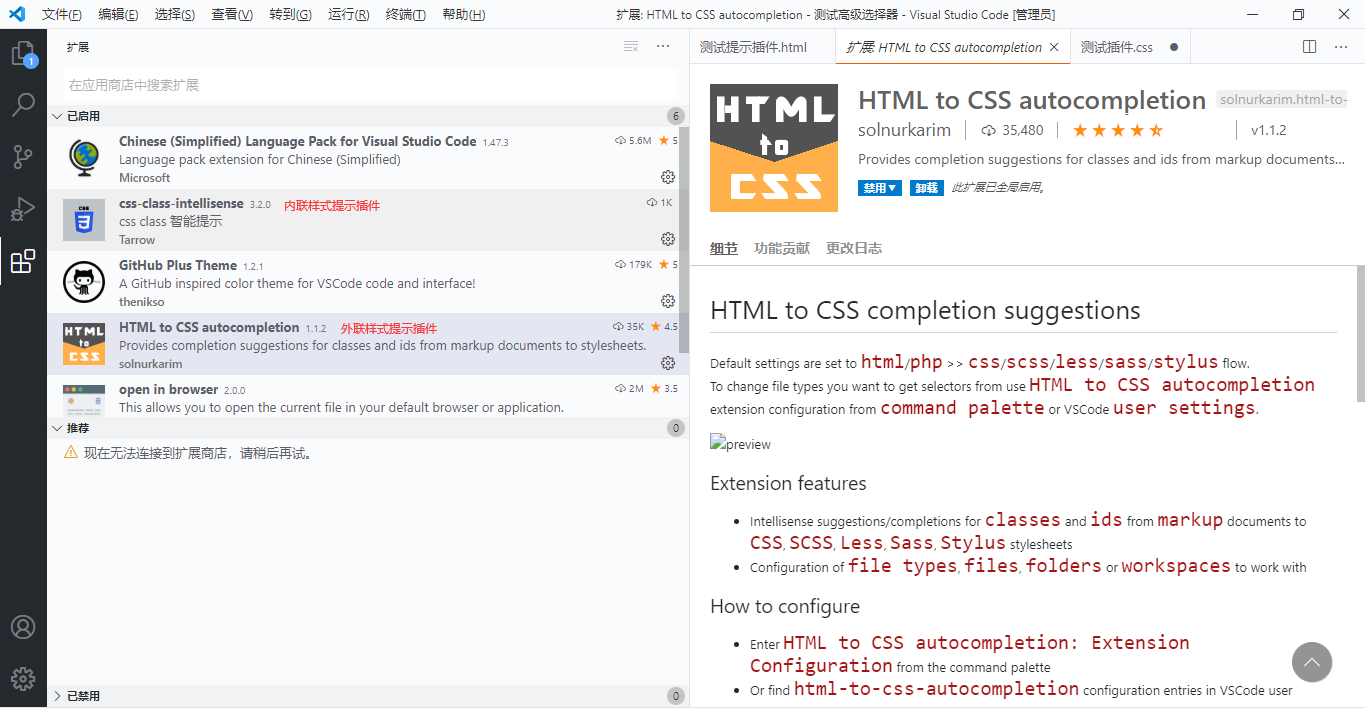
Task: Click the 卸载 uninstall button
Action: 927,188
